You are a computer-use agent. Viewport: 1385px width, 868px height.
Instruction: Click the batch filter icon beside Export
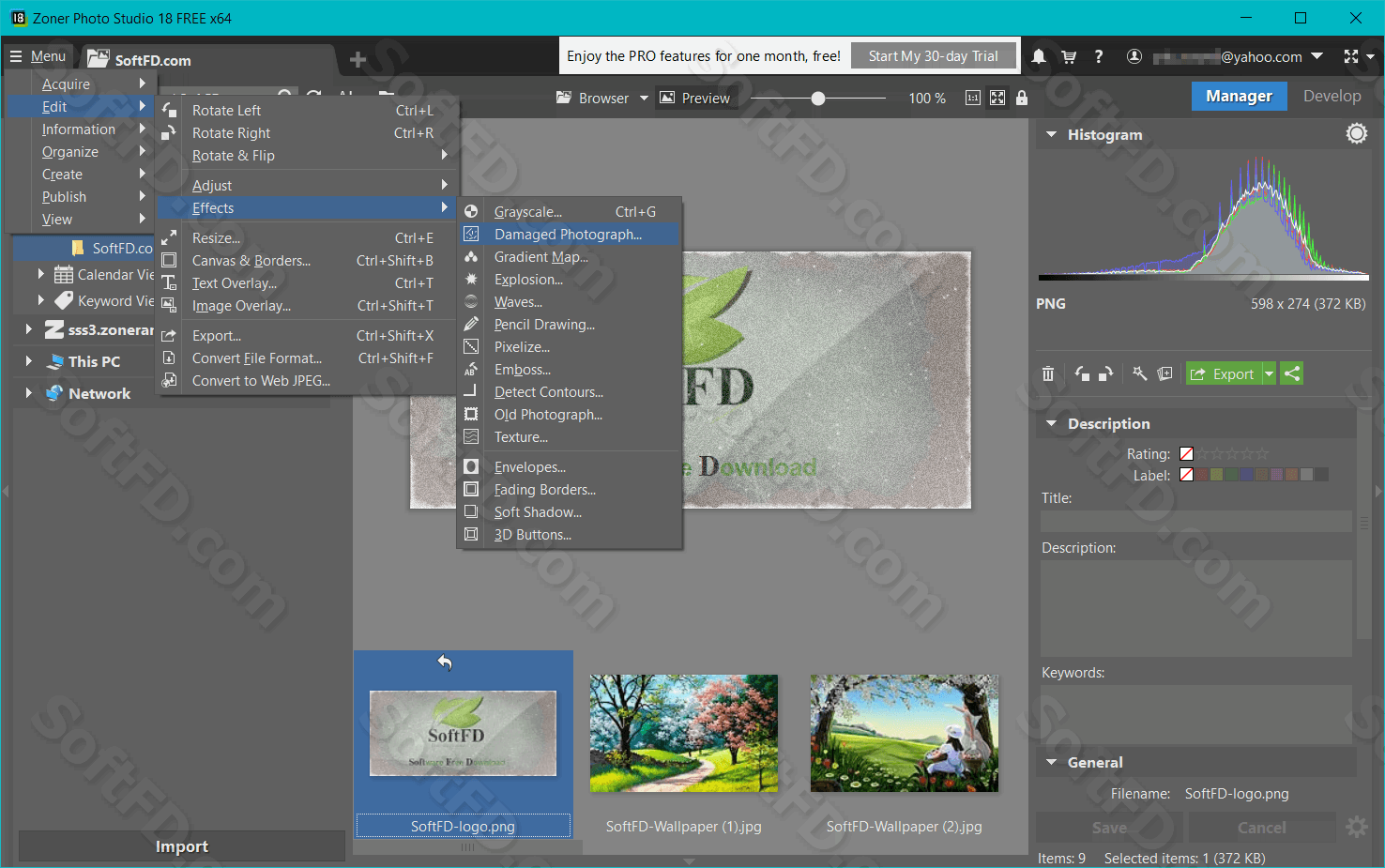pos(1164,373)
